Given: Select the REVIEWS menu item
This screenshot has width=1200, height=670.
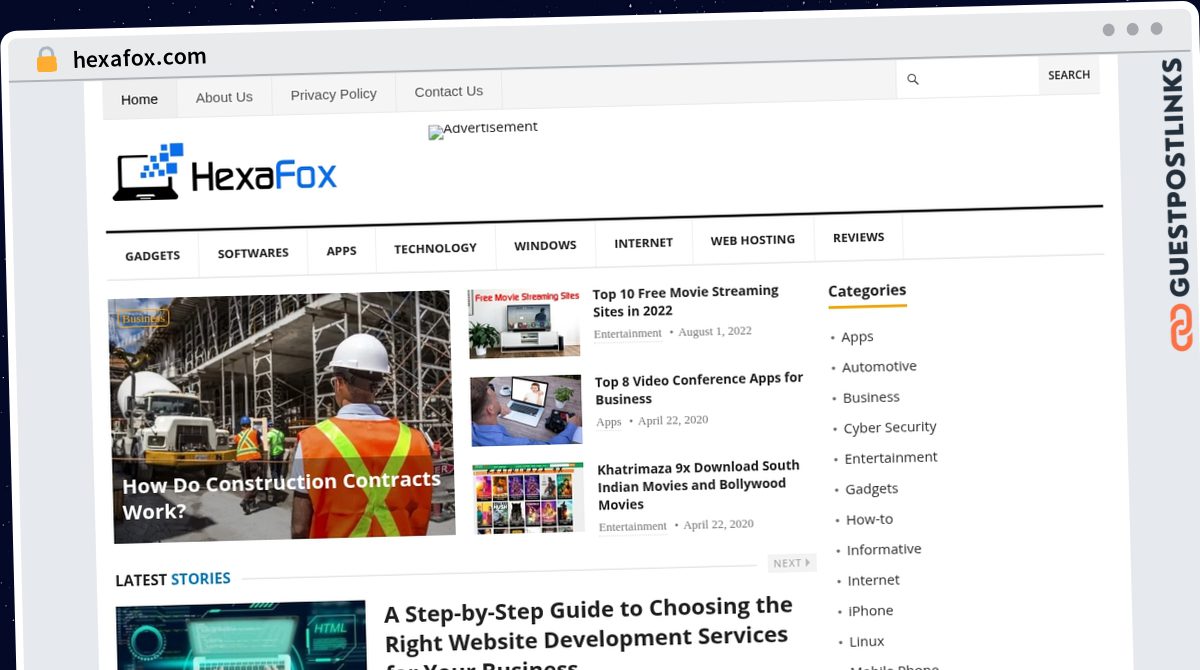Looking at the screenshot, I should click(858, 237).
